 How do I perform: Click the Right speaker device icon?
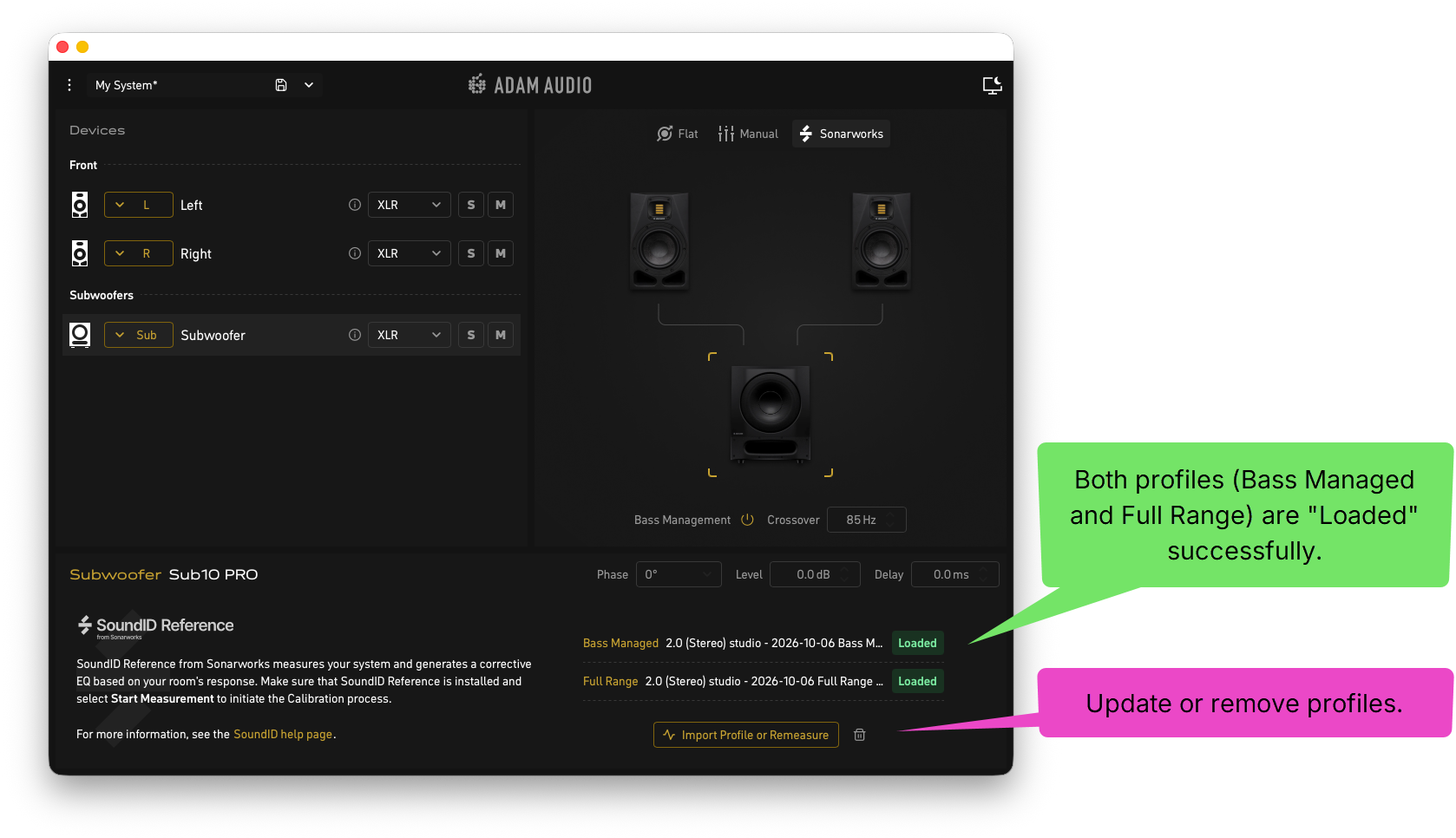point(80,253)
